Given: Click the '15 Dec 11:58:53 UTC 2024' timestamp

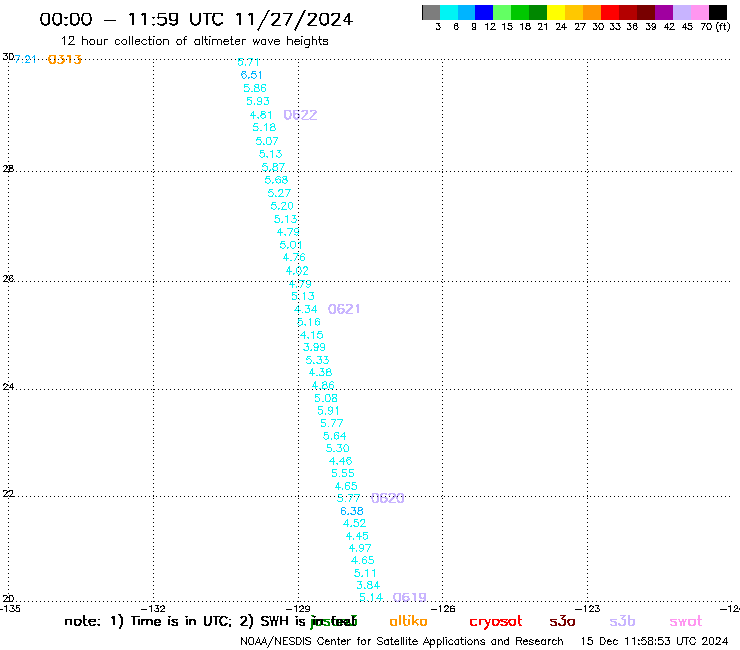Looking at the screenshot, I should (654, 642).
